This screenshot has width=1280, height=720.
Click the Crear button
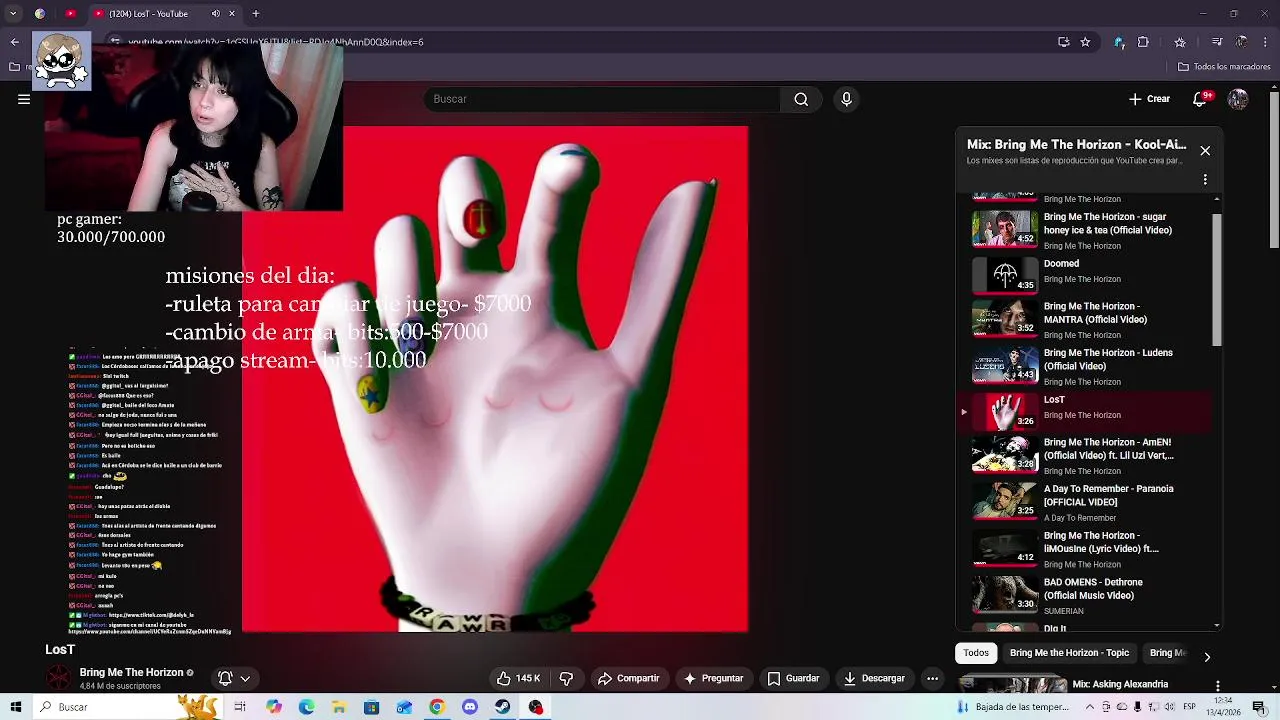point(1149,99)
